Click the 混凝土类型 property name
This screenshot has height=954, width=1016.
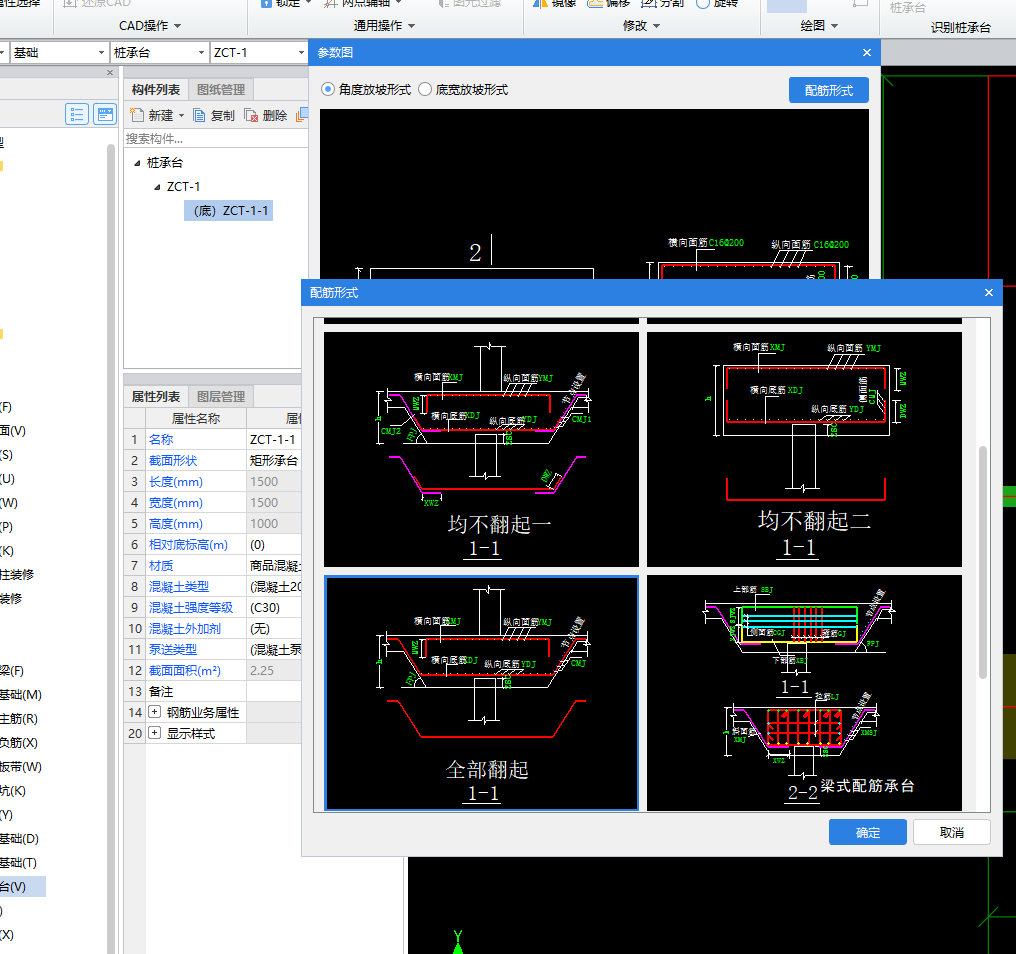[179, 587]
